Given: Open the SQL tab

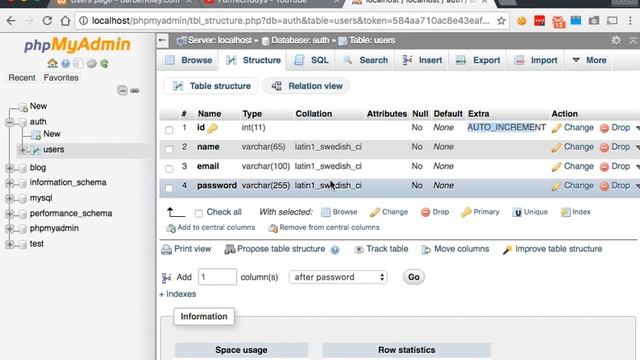Looking at the screenshot, I should point(311,60).
